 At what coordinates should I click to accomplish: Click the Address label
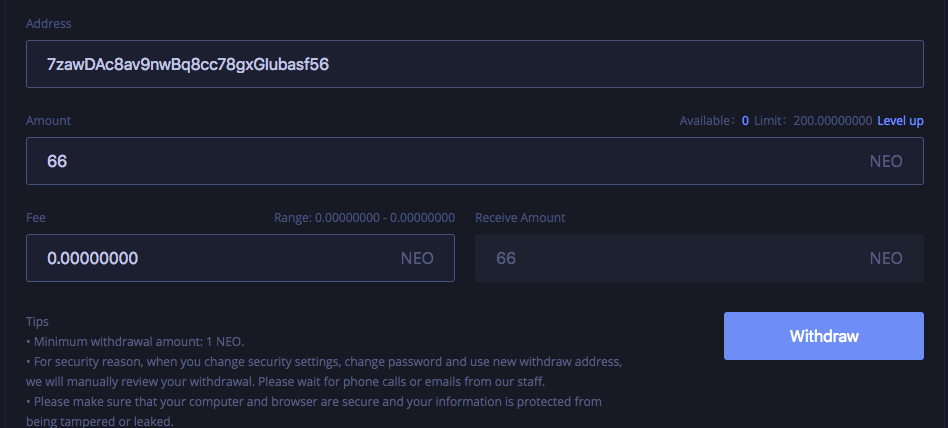(48, 24)
